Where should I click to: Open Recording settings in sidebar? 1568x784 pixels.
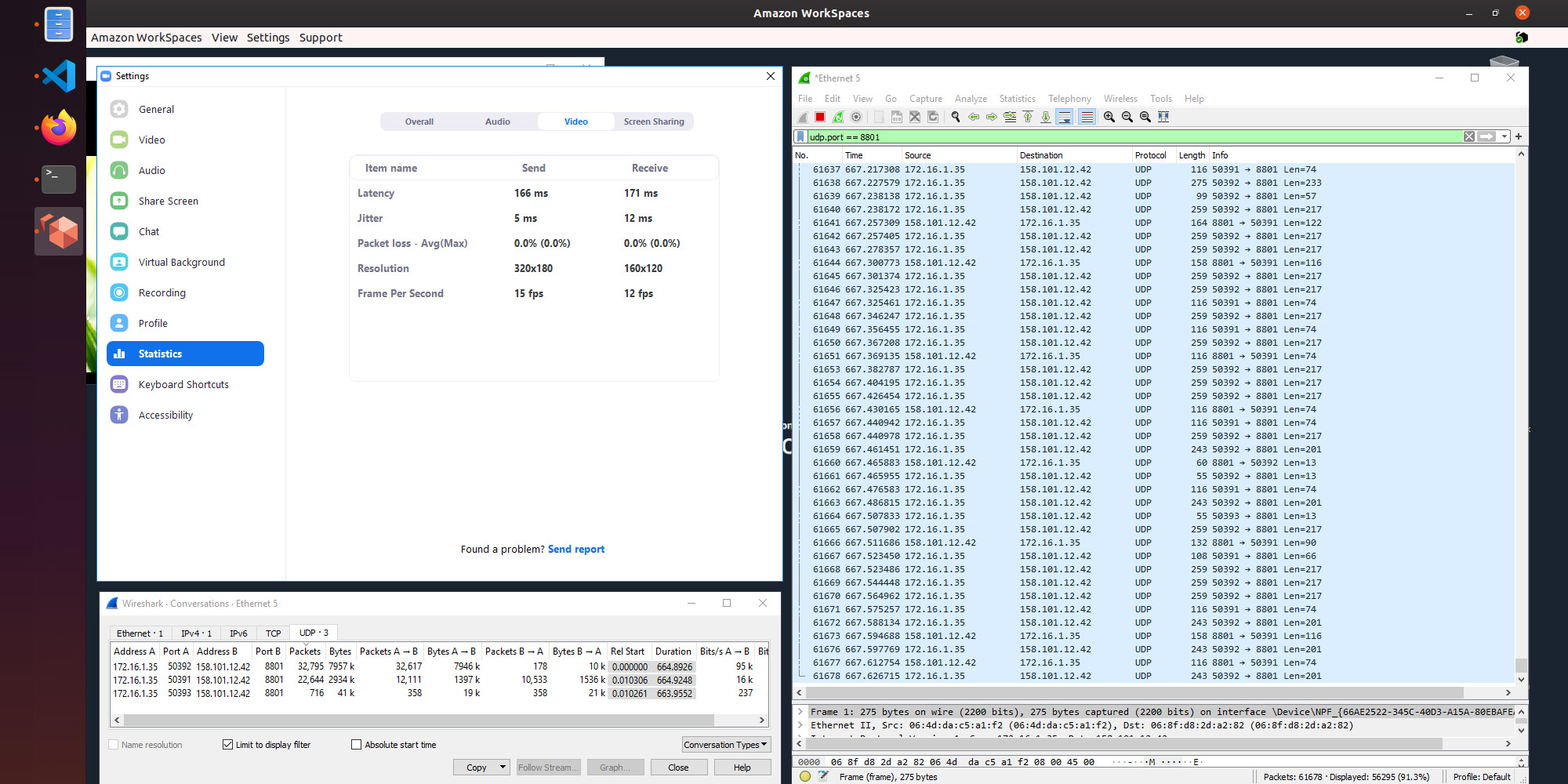[186, 293]
